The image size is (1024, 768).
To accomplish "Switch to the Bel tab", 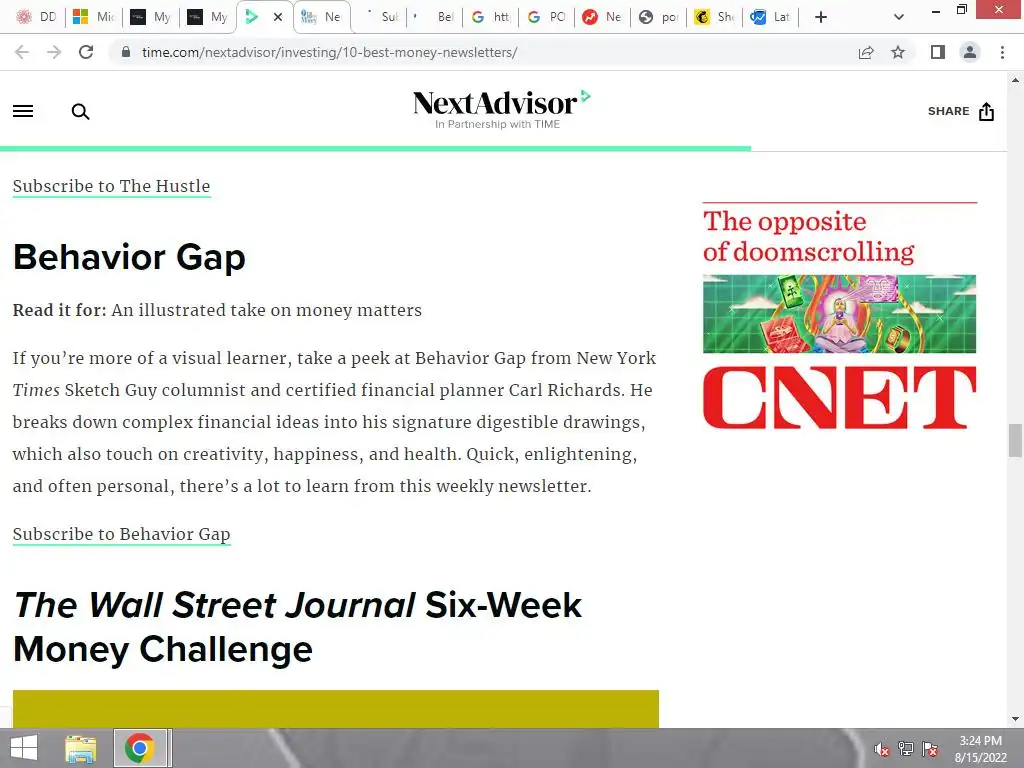I will [x=435, y=17].
